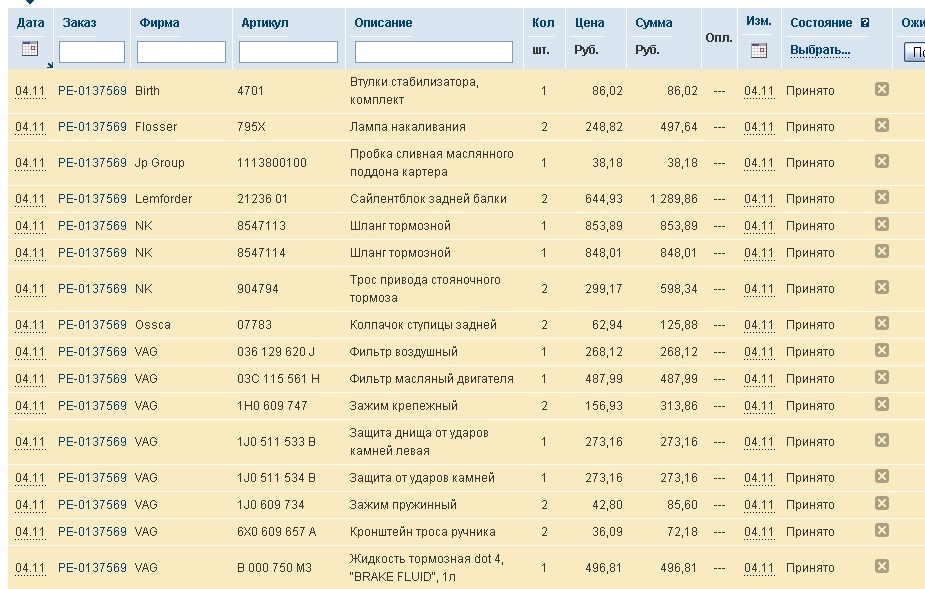This screenshot has width=925, height=589.
Task: Remove the Ossca 07783 row
Action: (882, 323)
